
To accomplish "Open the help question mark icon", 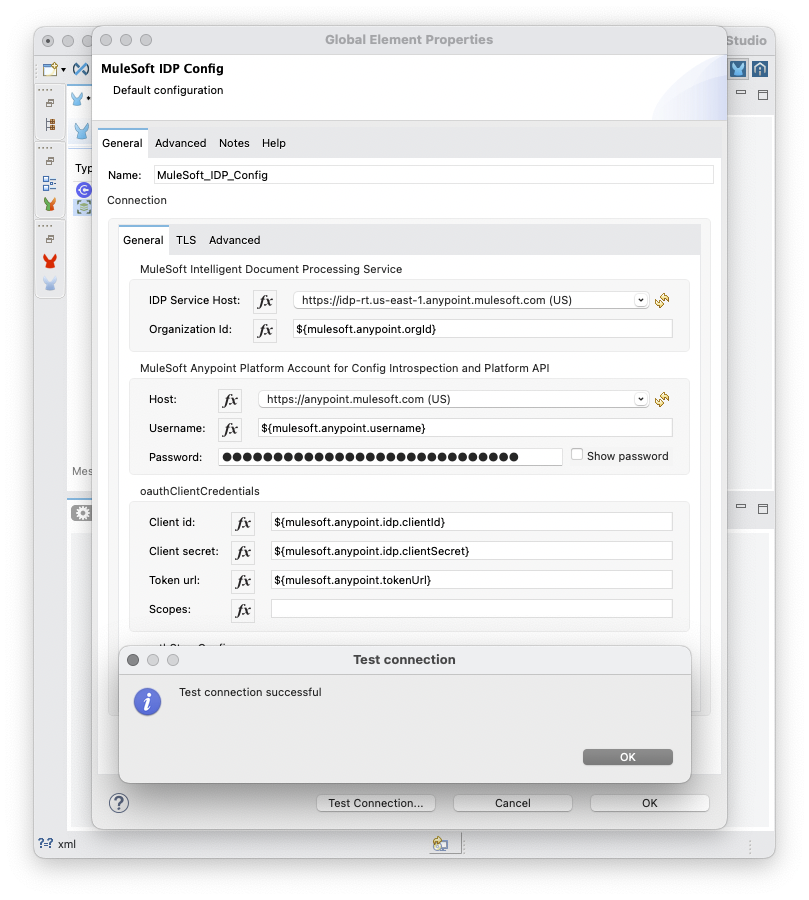I will (119, 803).
